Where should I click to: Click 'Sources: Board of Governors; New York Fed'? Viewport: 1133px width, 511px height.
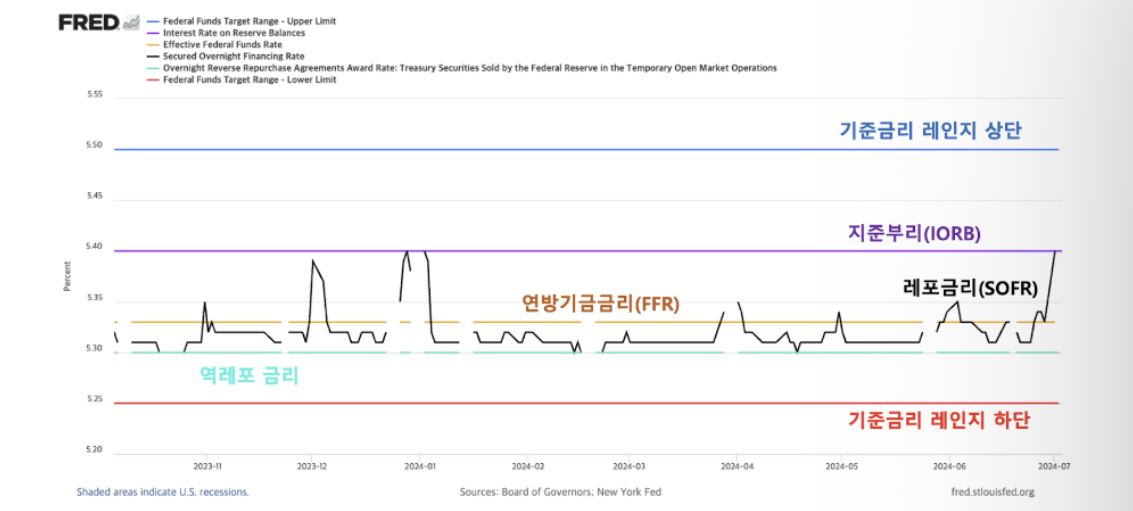click(x=561, y=491)
